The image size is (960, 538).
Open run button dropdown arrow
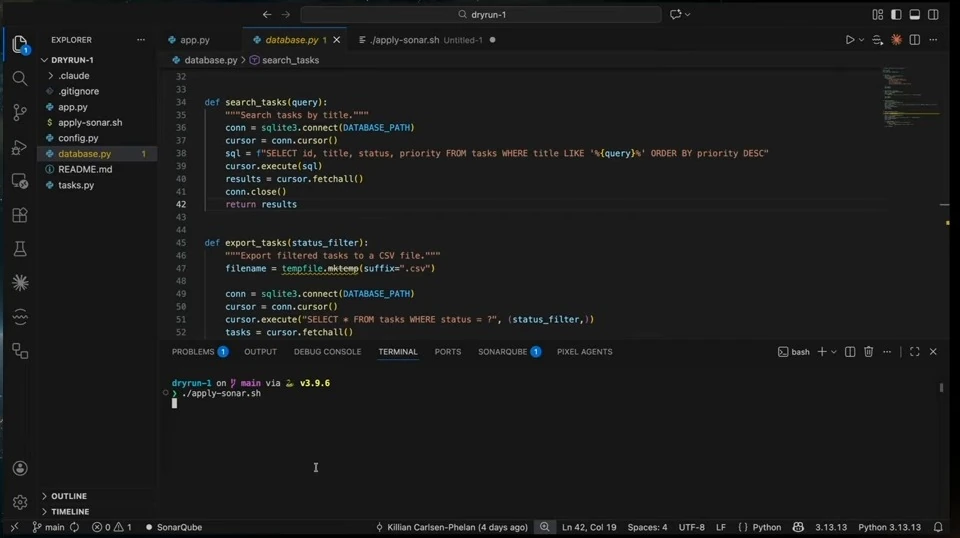[861, 40]
